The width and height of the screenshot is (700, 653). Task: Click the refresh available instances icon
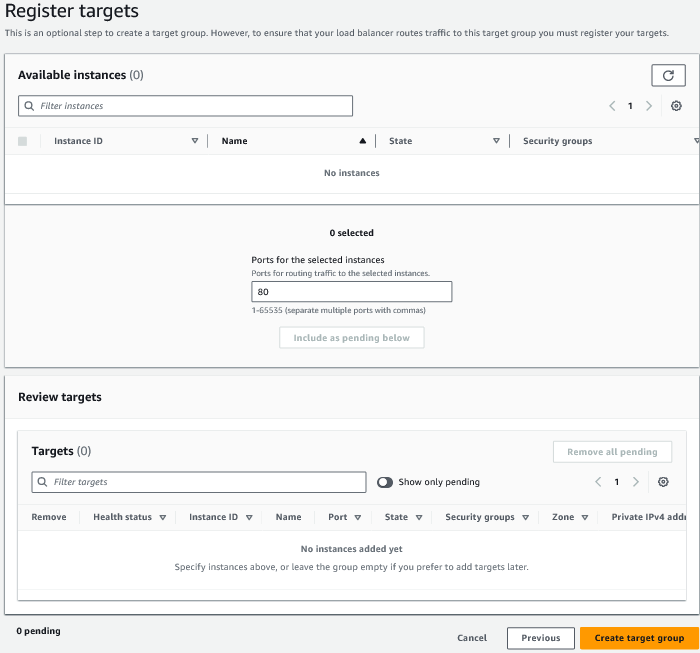(x=668, y=76)
